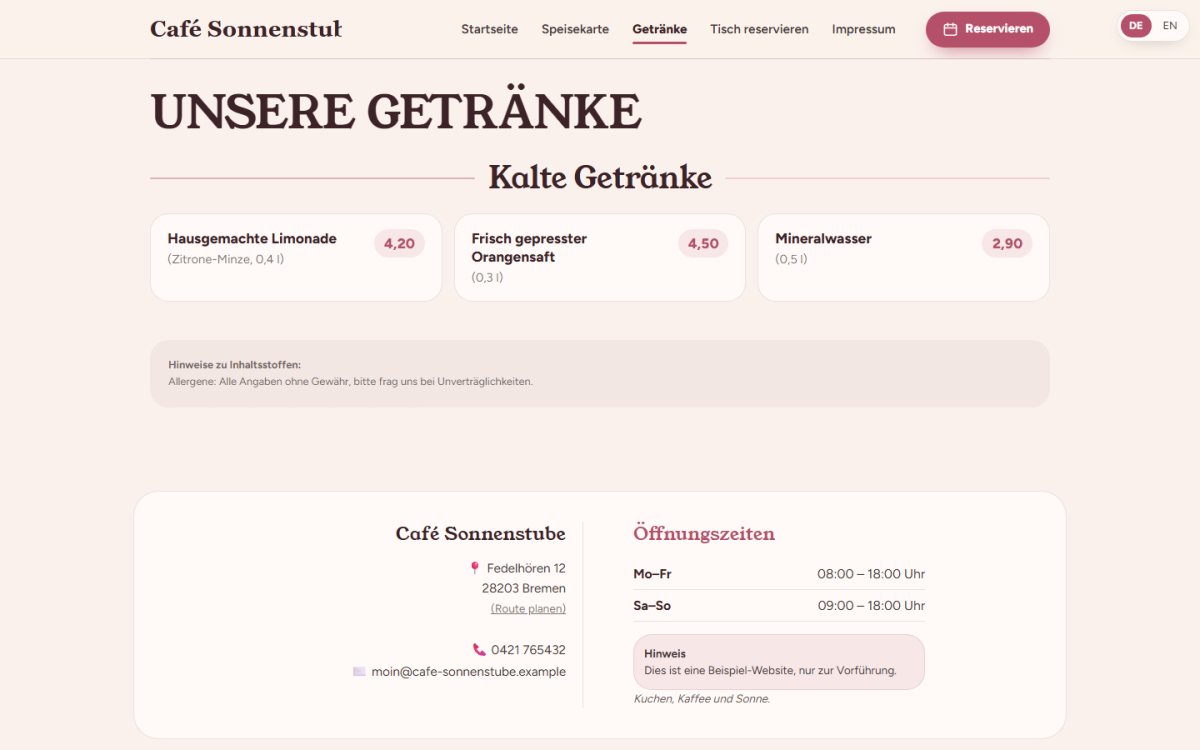
Task: Click the map pin icon beside Fedelhören 12
Action: click(x=475, y=568)
